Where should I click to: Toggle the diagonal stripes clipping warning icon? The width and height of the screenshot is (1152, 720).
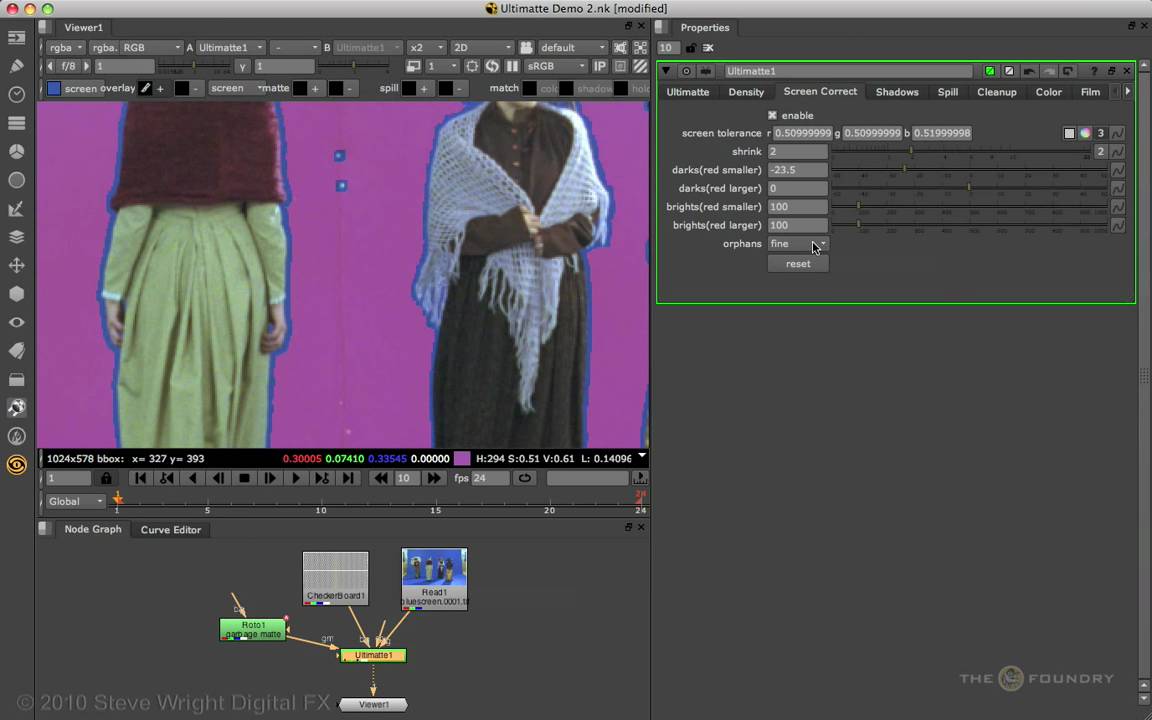click(640, 66)
